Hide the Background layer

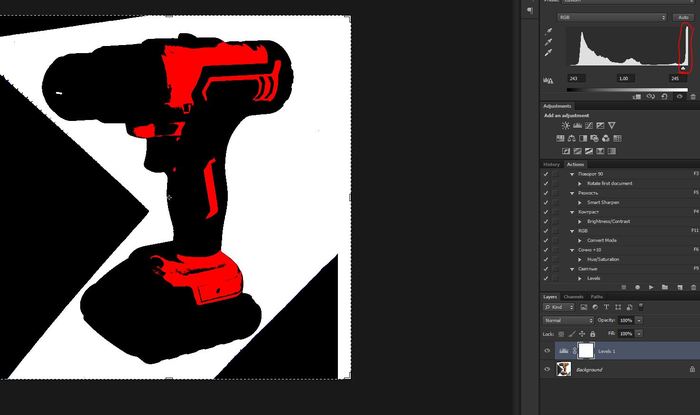(546, 369)
